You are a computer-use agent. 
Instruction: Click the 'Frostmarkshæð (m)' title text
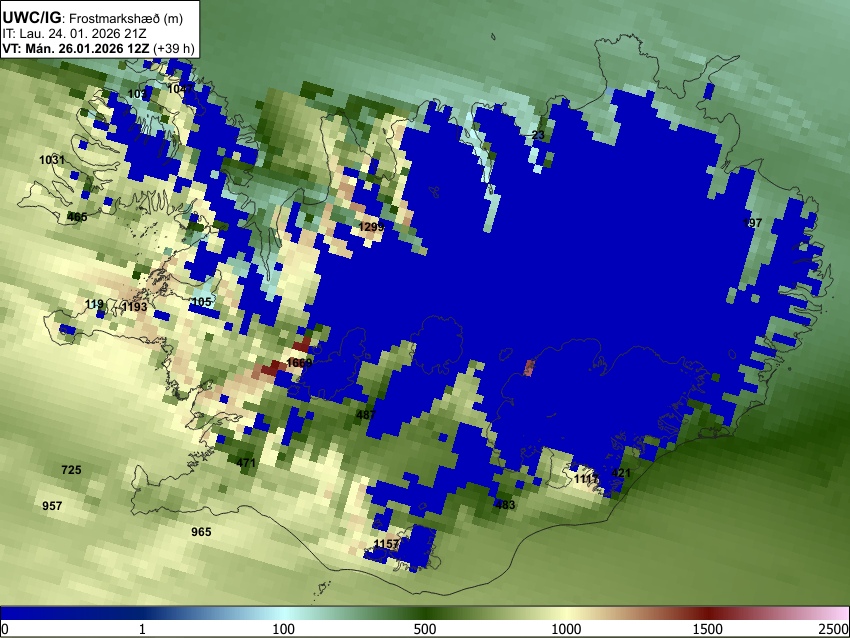[x=127, y=18]
